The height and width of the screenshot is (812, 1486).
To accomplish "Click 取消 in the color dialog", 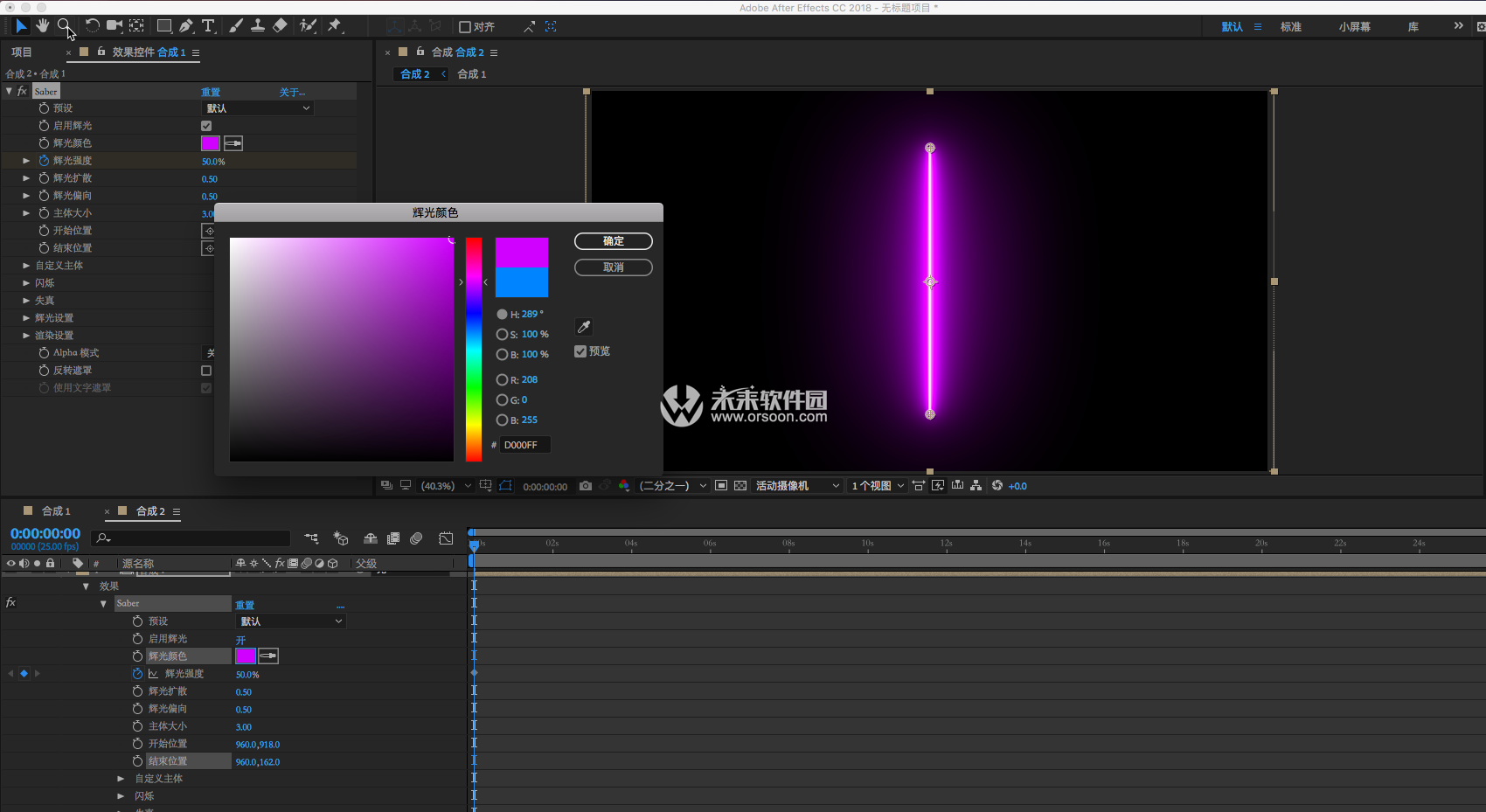I will pyautogui.click(x=614, y=267).
